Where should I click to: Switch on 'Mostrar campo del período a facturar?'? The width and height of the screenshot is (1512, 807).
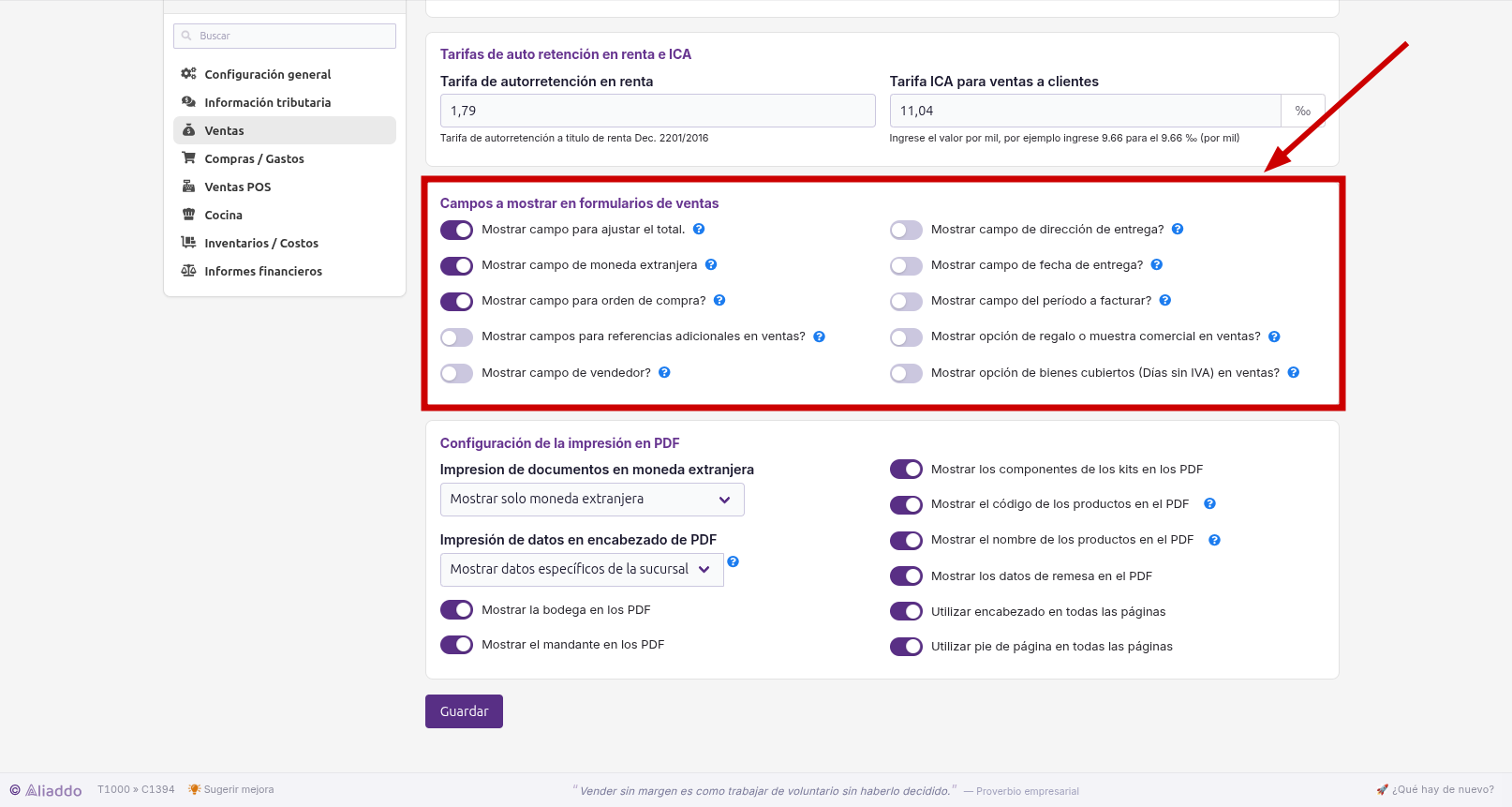(x=906, y=301)
